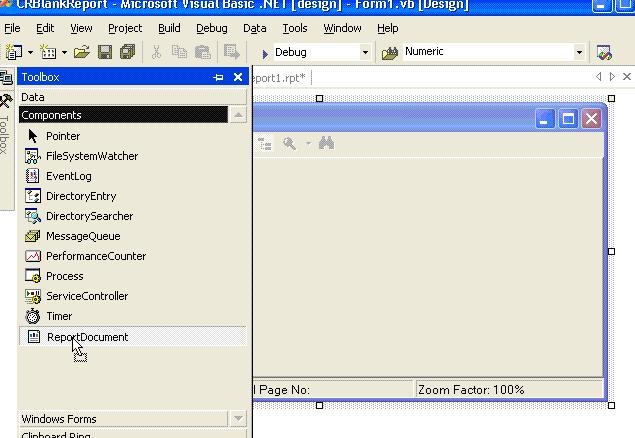Open the Build menu
This screenshot has height=438, width=635.
coord(170,28)
